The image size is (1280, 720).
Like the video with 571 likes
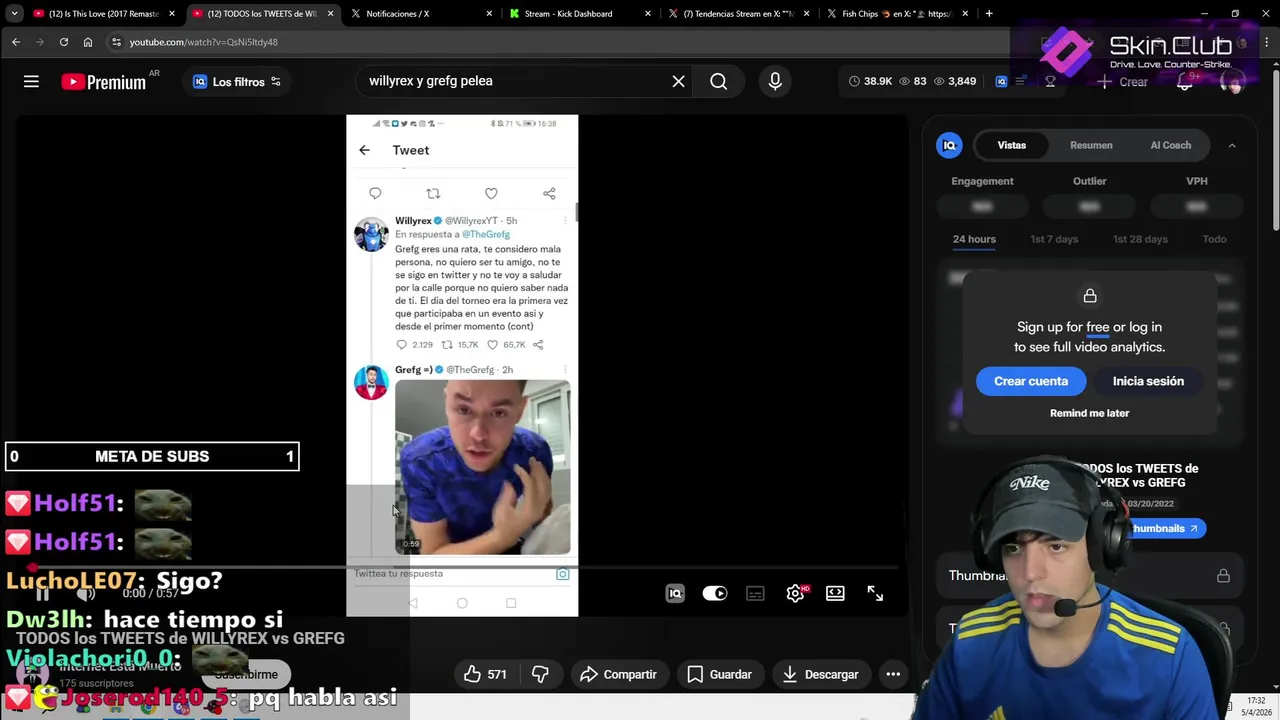coord(485,674)
